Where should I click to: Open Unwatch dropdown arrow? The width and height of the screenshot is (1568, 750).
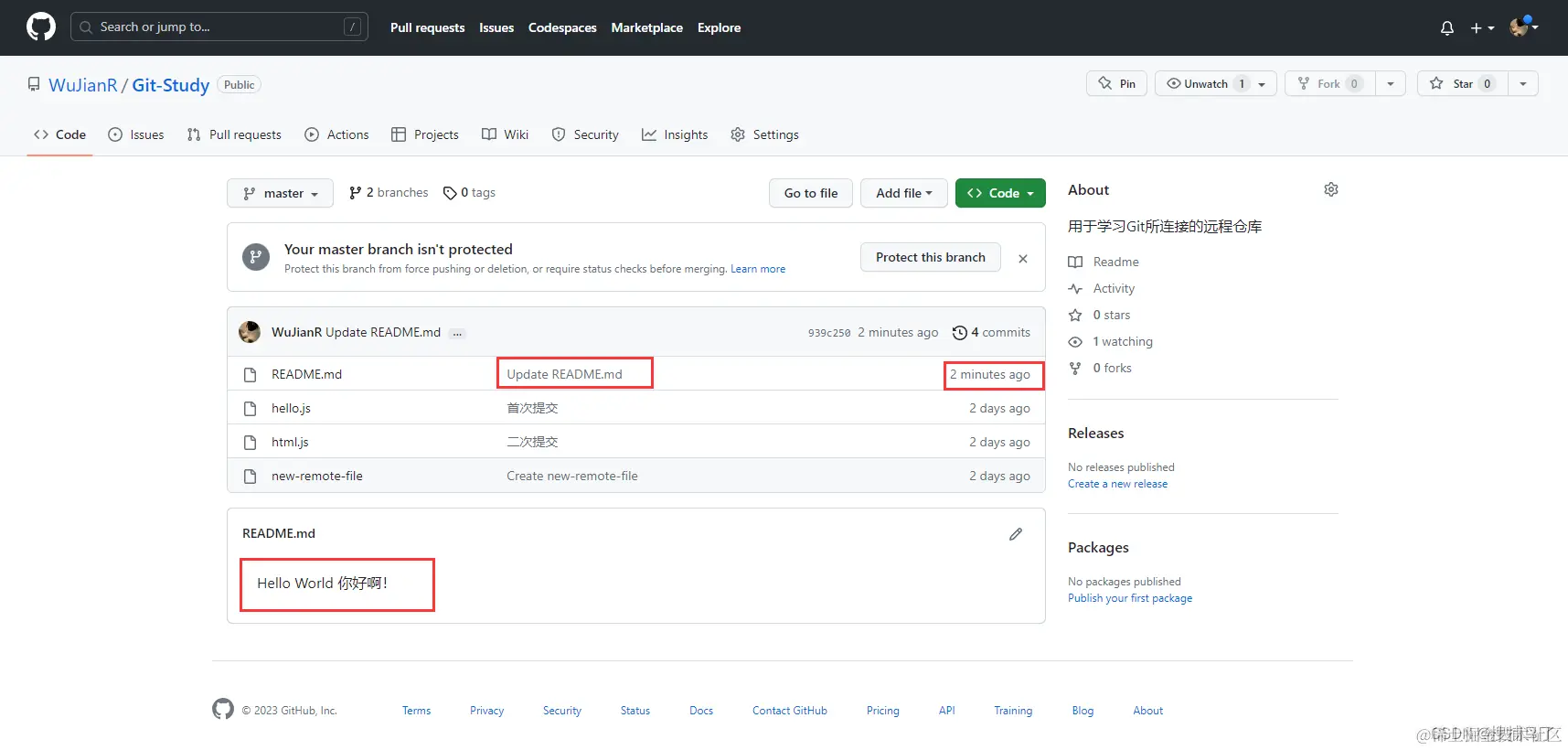click(x=1263, y=84)
